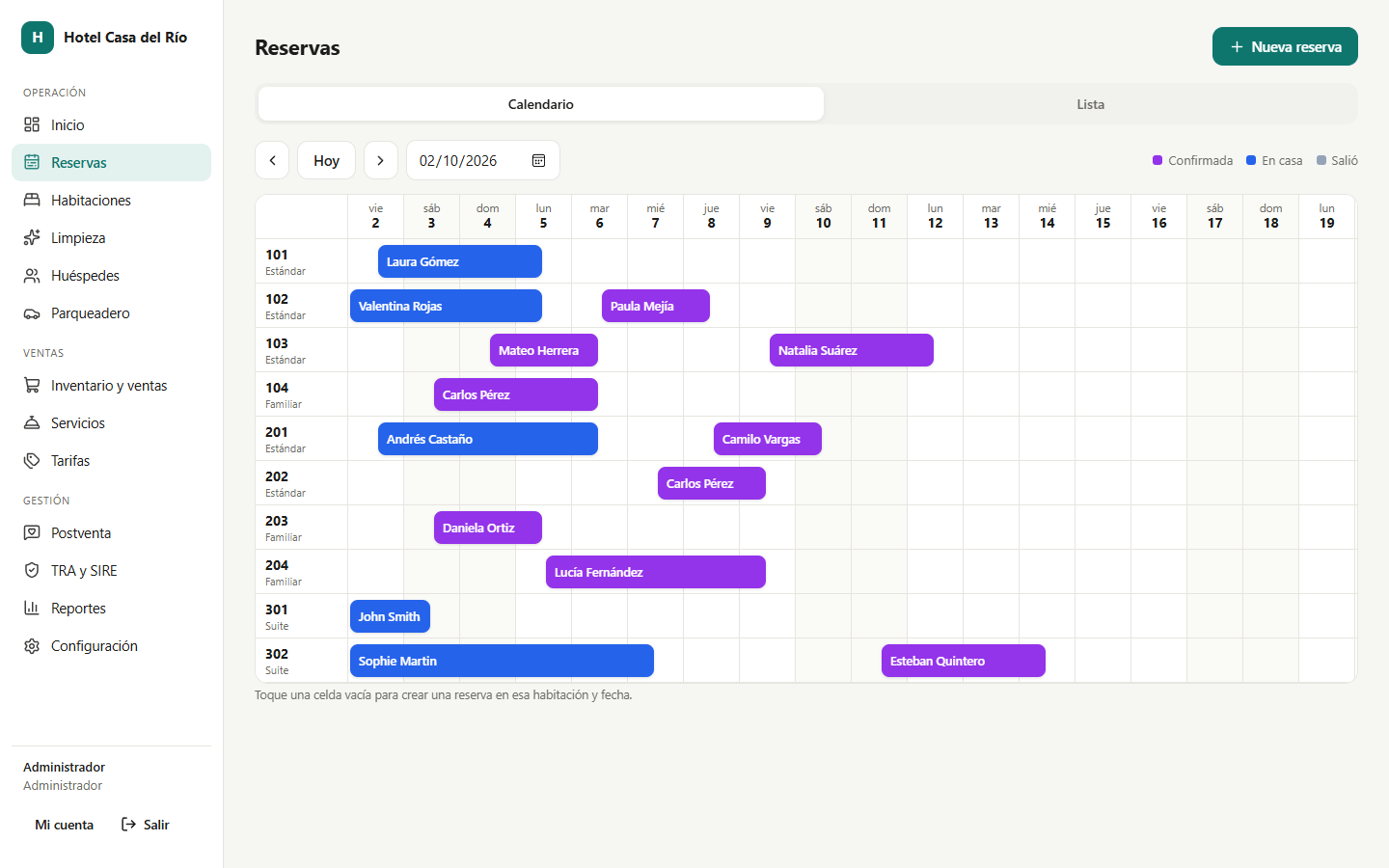The height and width of the screenshot is (868, 1389).
Task: Go to previous dates with left chevron
Action: (272, 160)
